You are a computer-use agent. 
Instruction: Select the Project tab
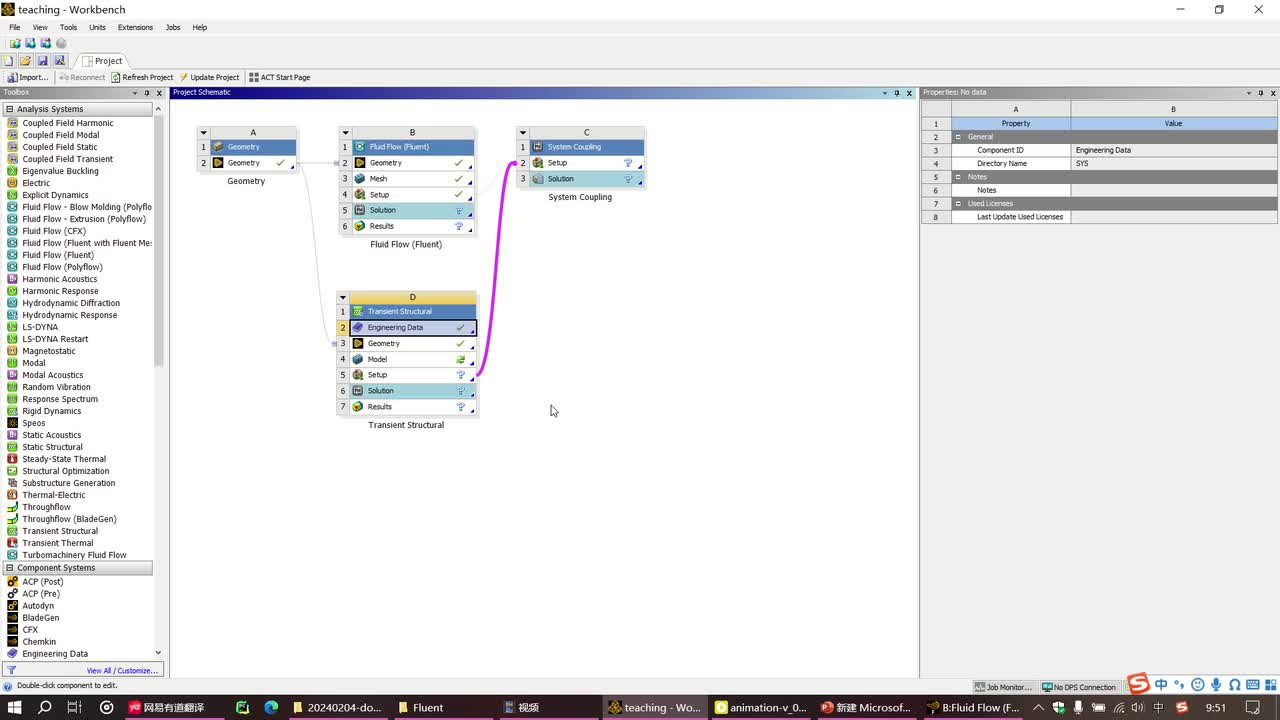pos(103,61)
